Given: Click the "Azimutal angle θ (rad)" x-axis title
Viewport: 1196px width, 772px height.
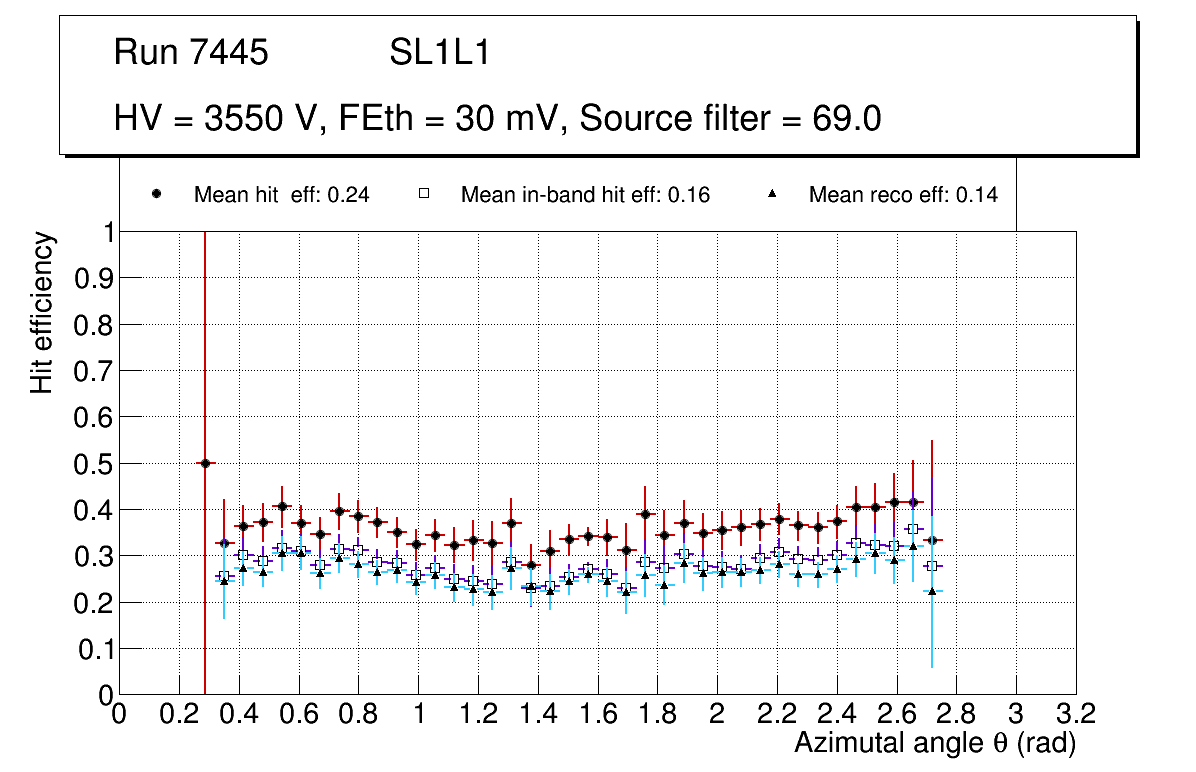Looking at the screenshot, I should (934, 743).
